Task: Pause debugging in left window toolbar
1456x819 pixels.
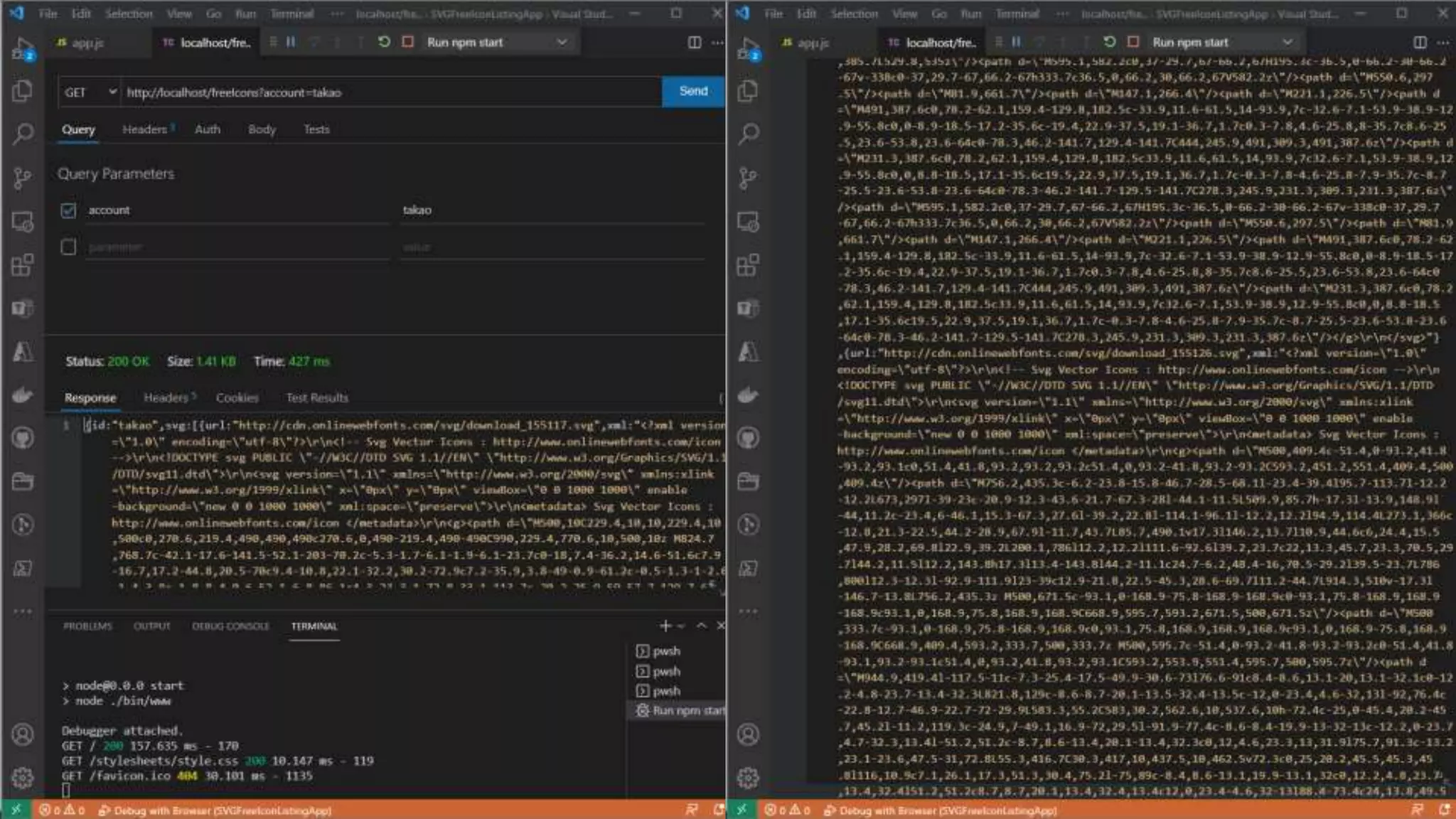Action: pos(291,42)
